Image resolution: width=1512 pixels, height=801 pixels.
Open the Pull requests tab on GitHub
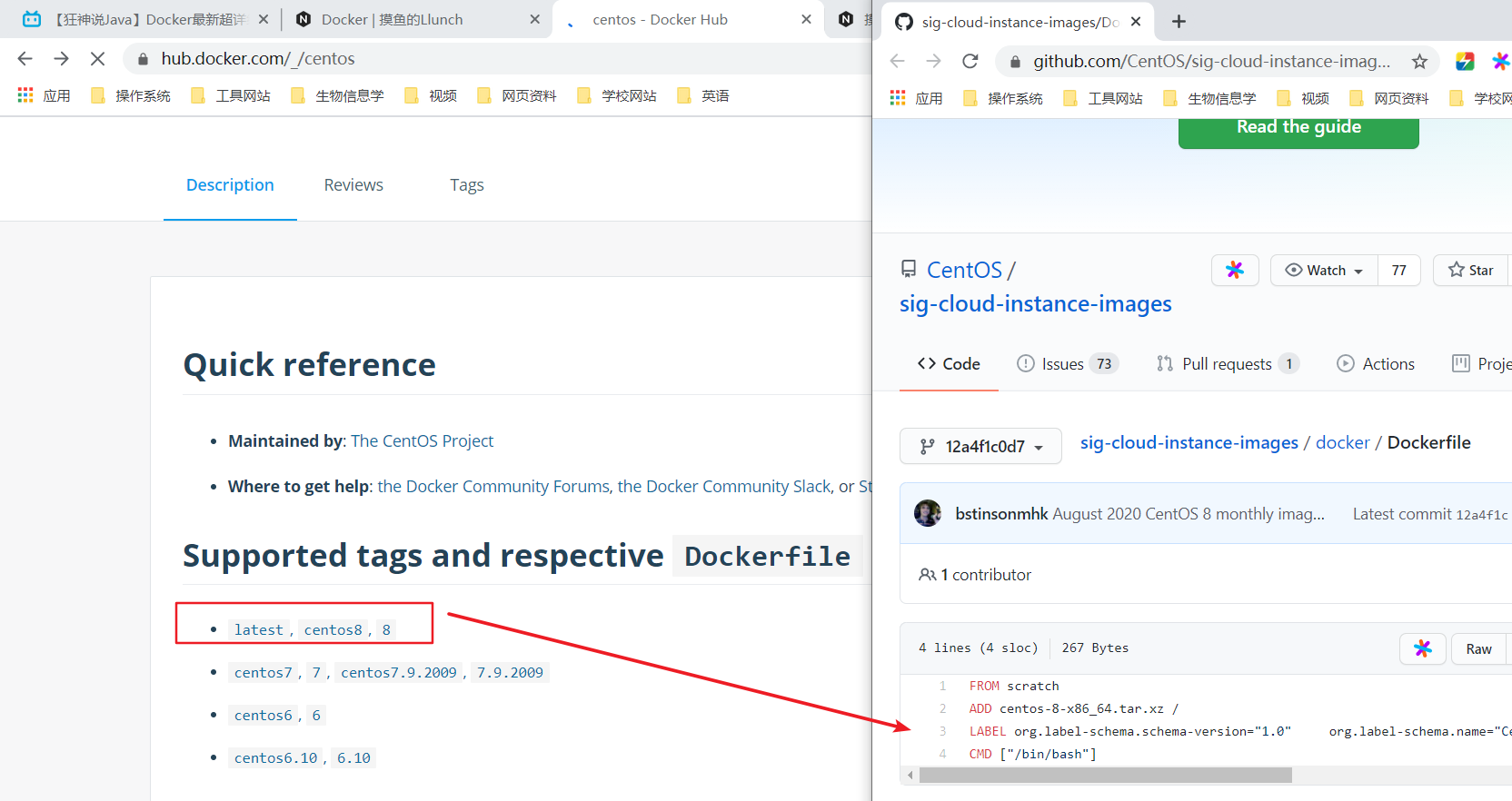1228,364
